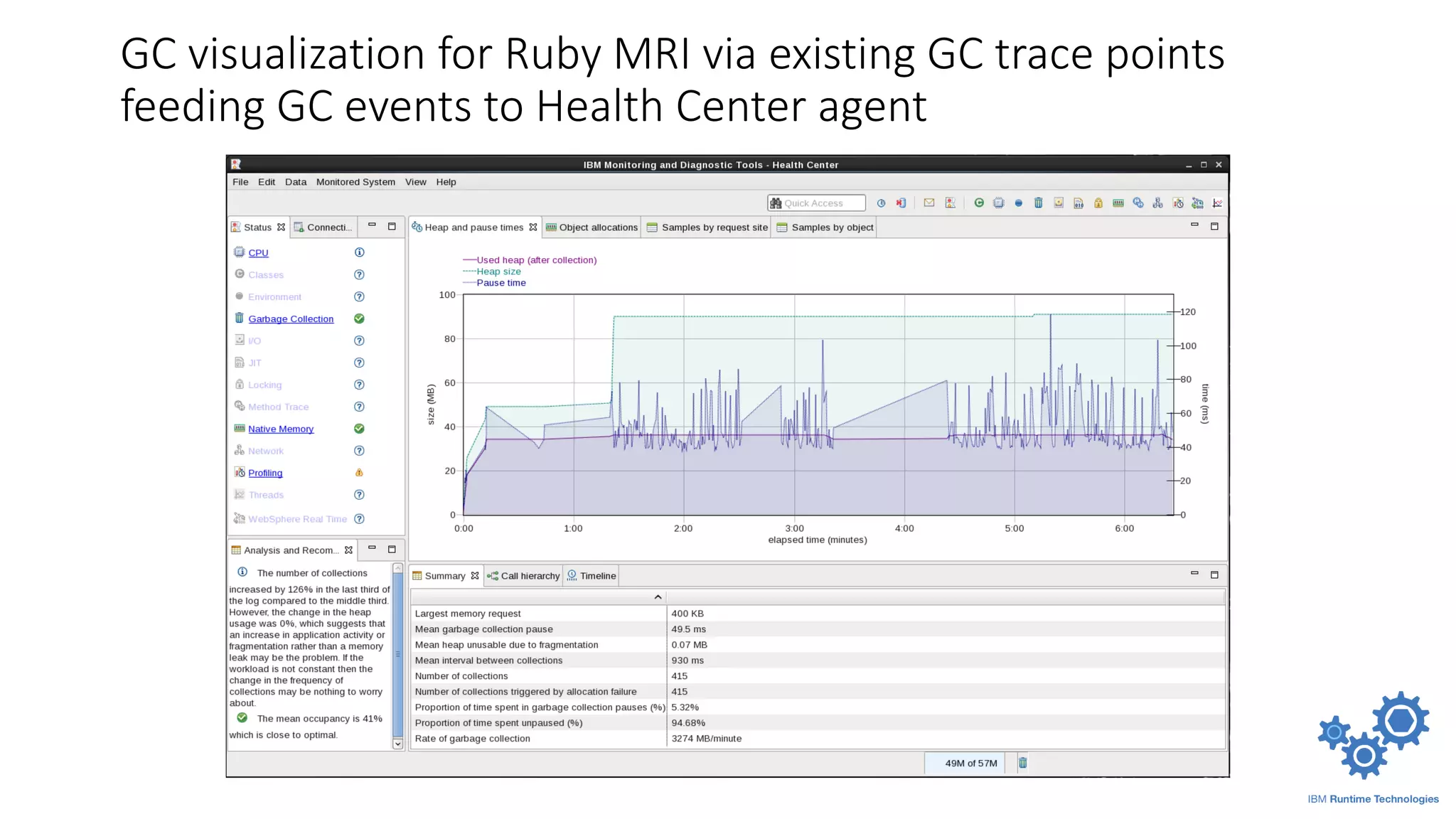Click help icon in the Threads row
The height and width of the screenshot is (819, 1456).
tap(359, 495)
